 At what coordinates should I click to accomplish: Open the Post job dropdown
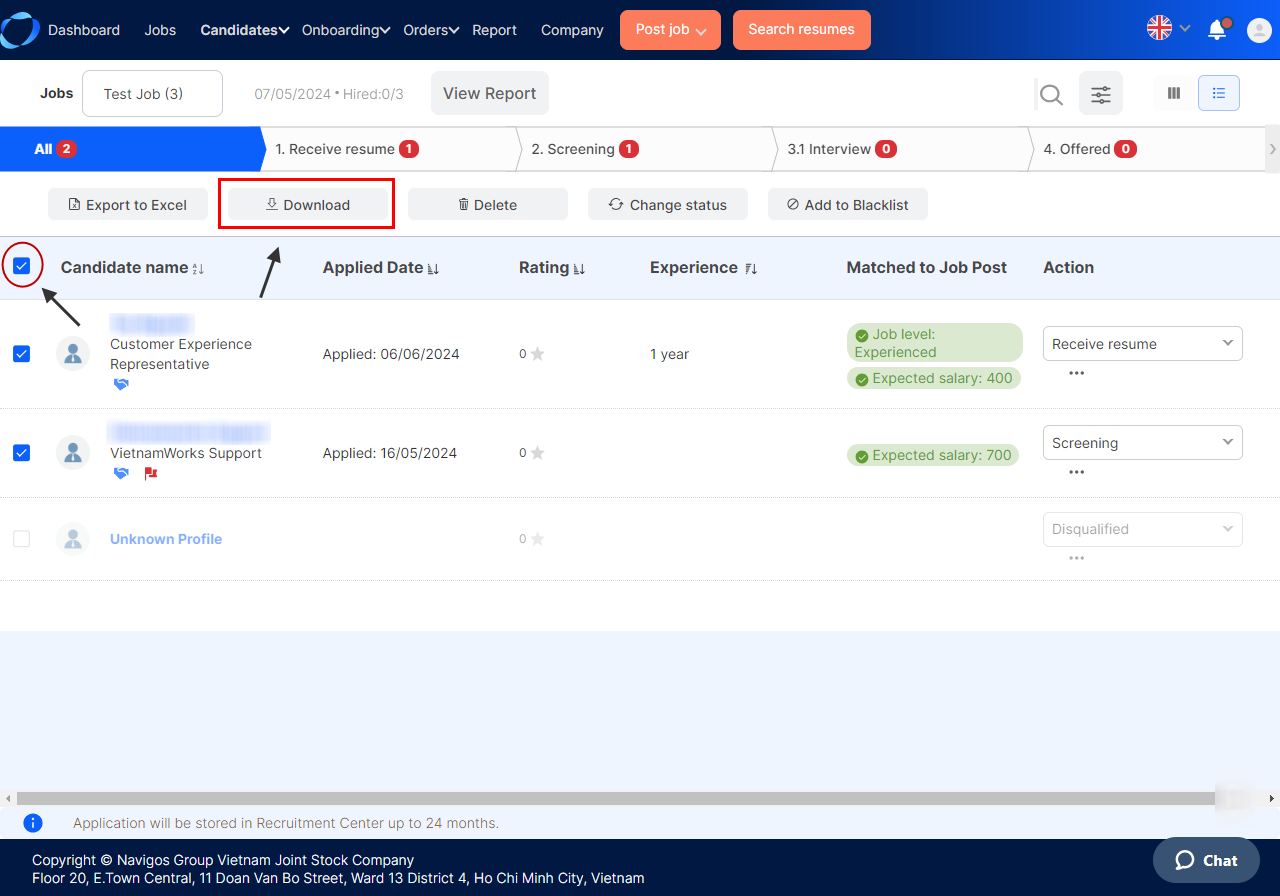pos(670,30)
